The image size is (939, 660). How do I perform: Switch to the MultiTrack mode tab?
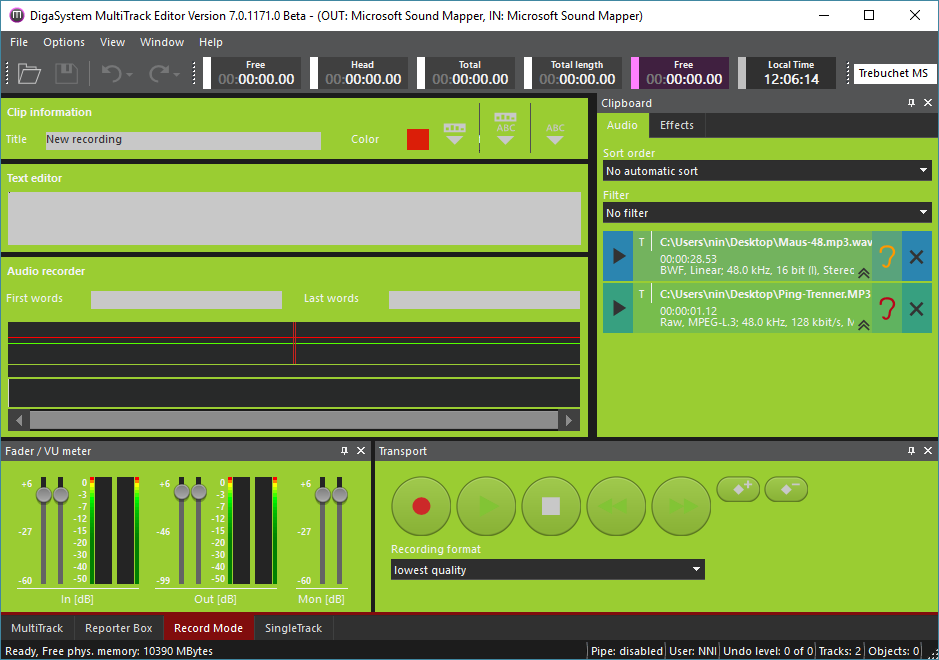[37, 628]
